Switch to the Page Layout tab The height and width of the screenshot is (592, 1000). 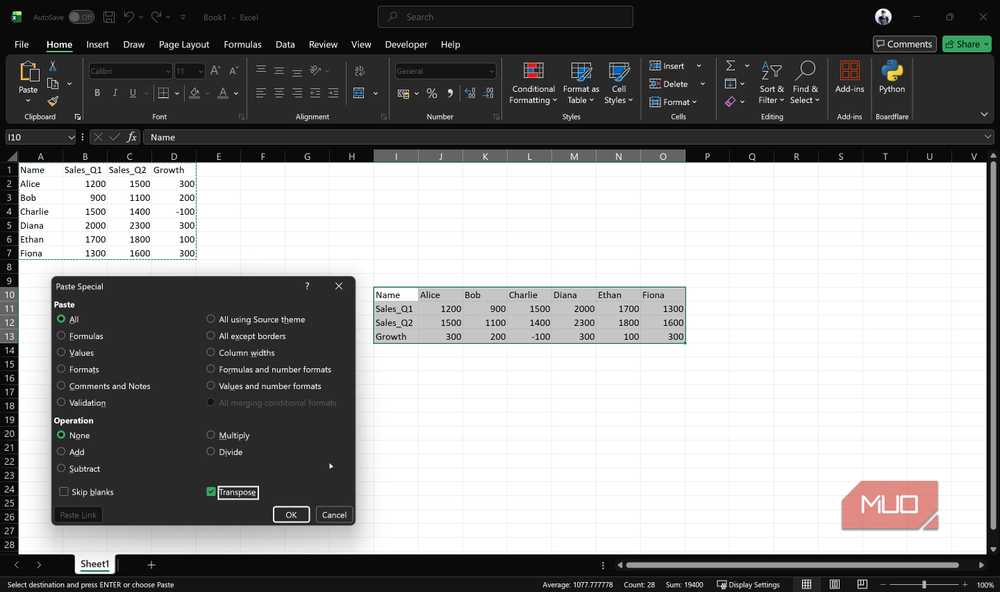(x=184, y=44)
